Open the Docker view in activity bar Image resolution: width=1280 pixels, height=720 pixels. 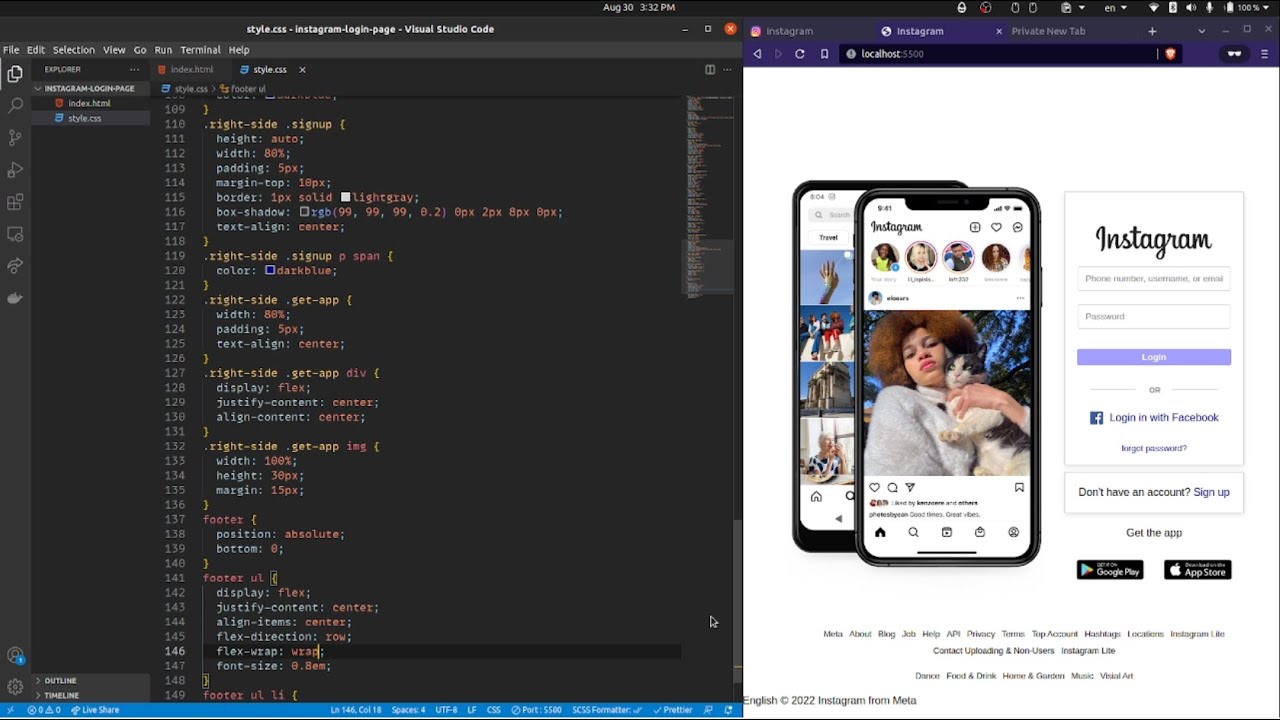tap(15, 298)
